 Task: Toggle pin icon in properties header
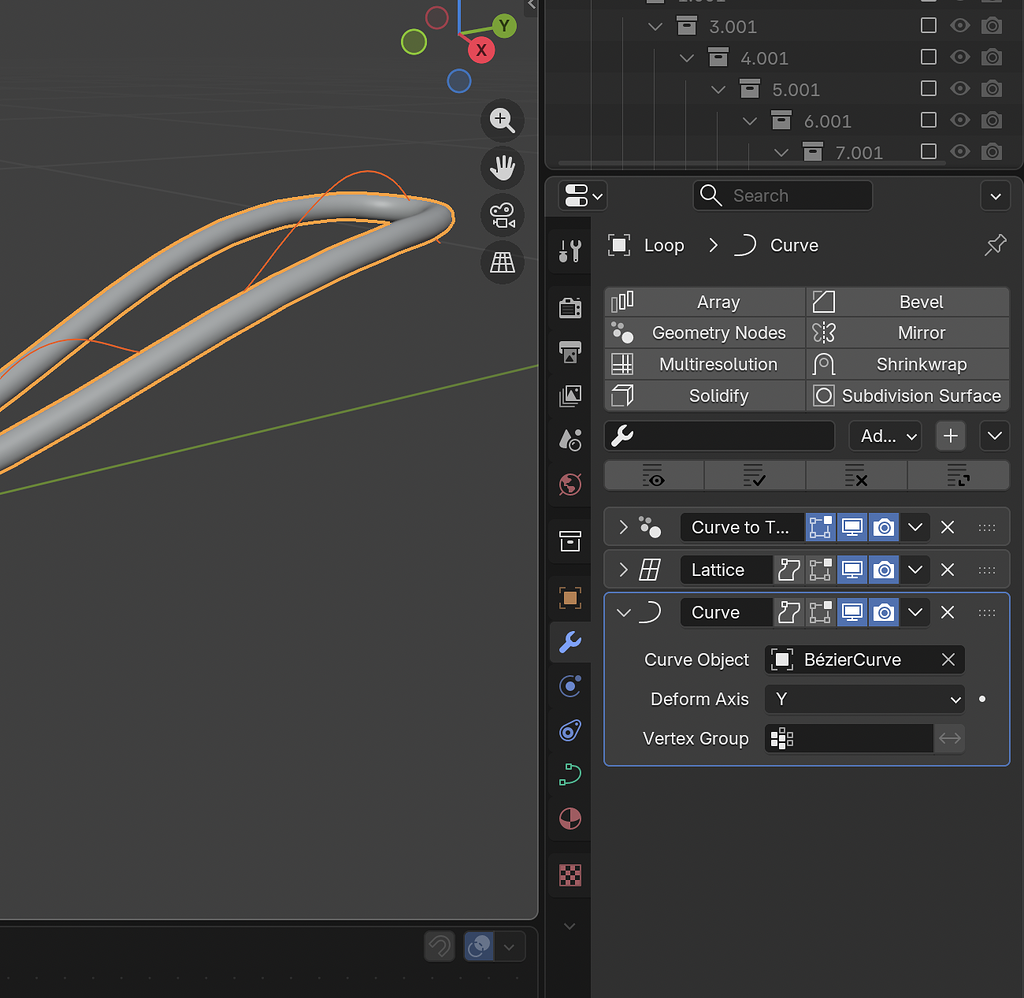[995, 246]
